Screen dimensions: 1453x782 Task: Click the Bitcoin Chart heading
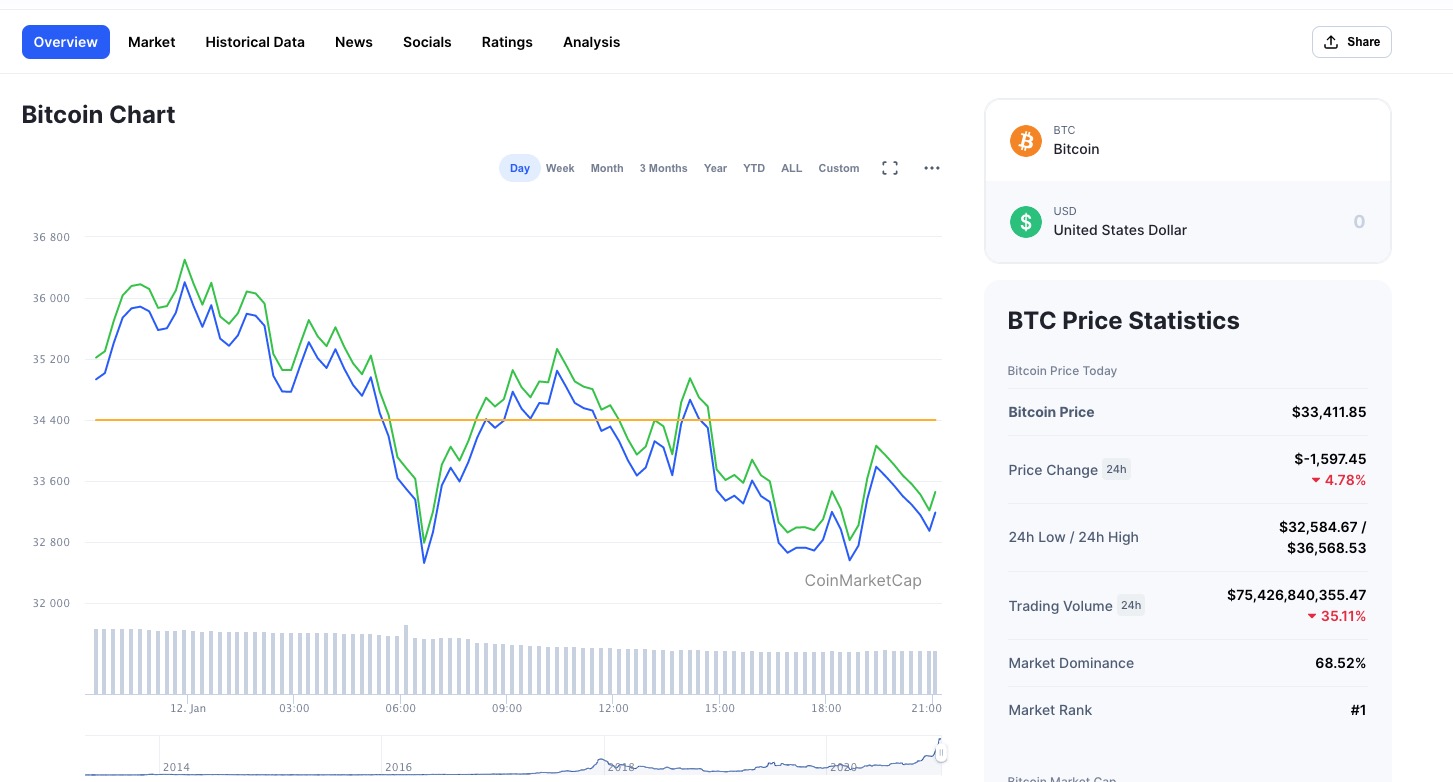[99, 115]
